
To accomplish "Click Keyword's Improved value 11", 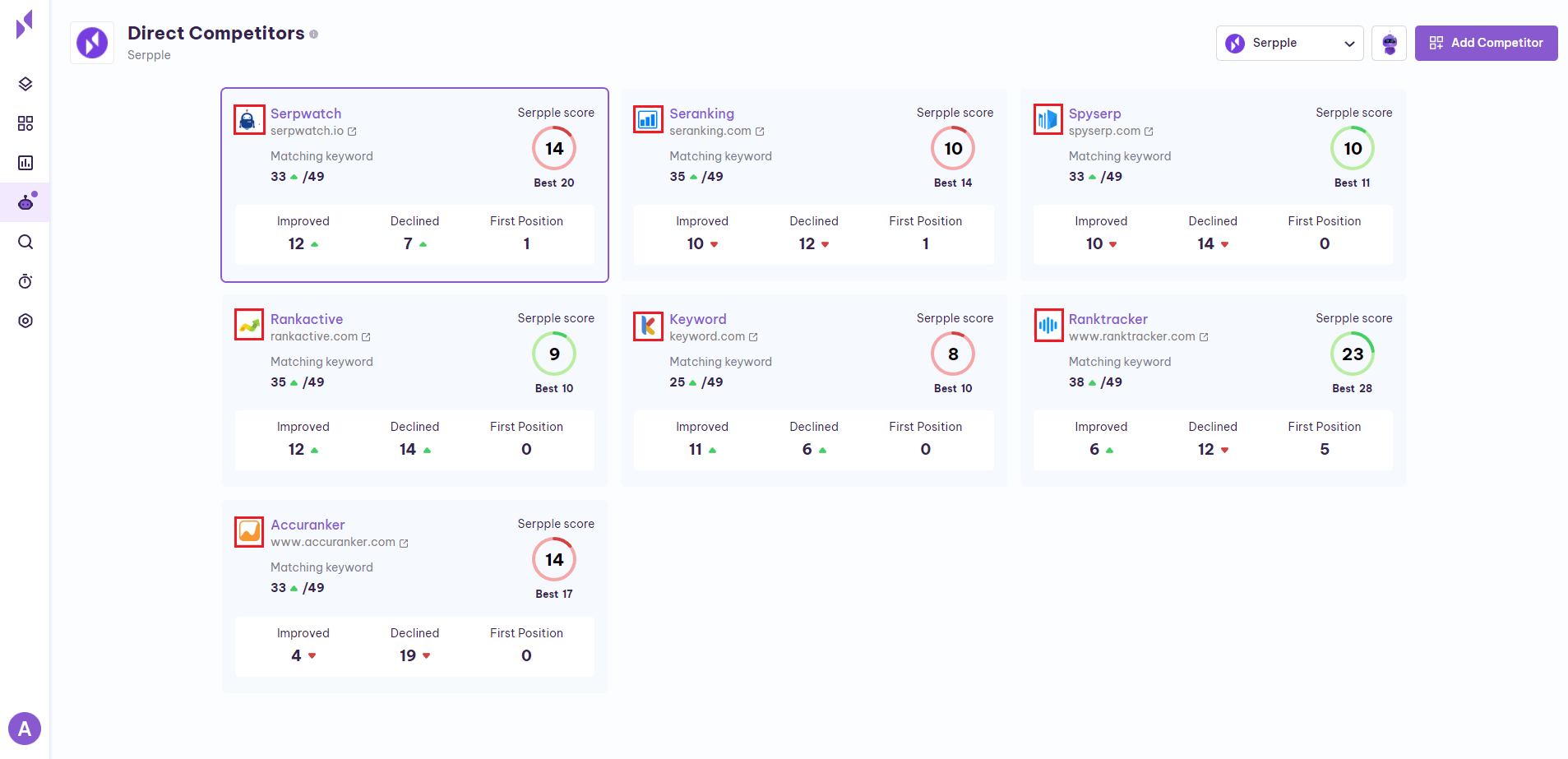I will point(696,449).
